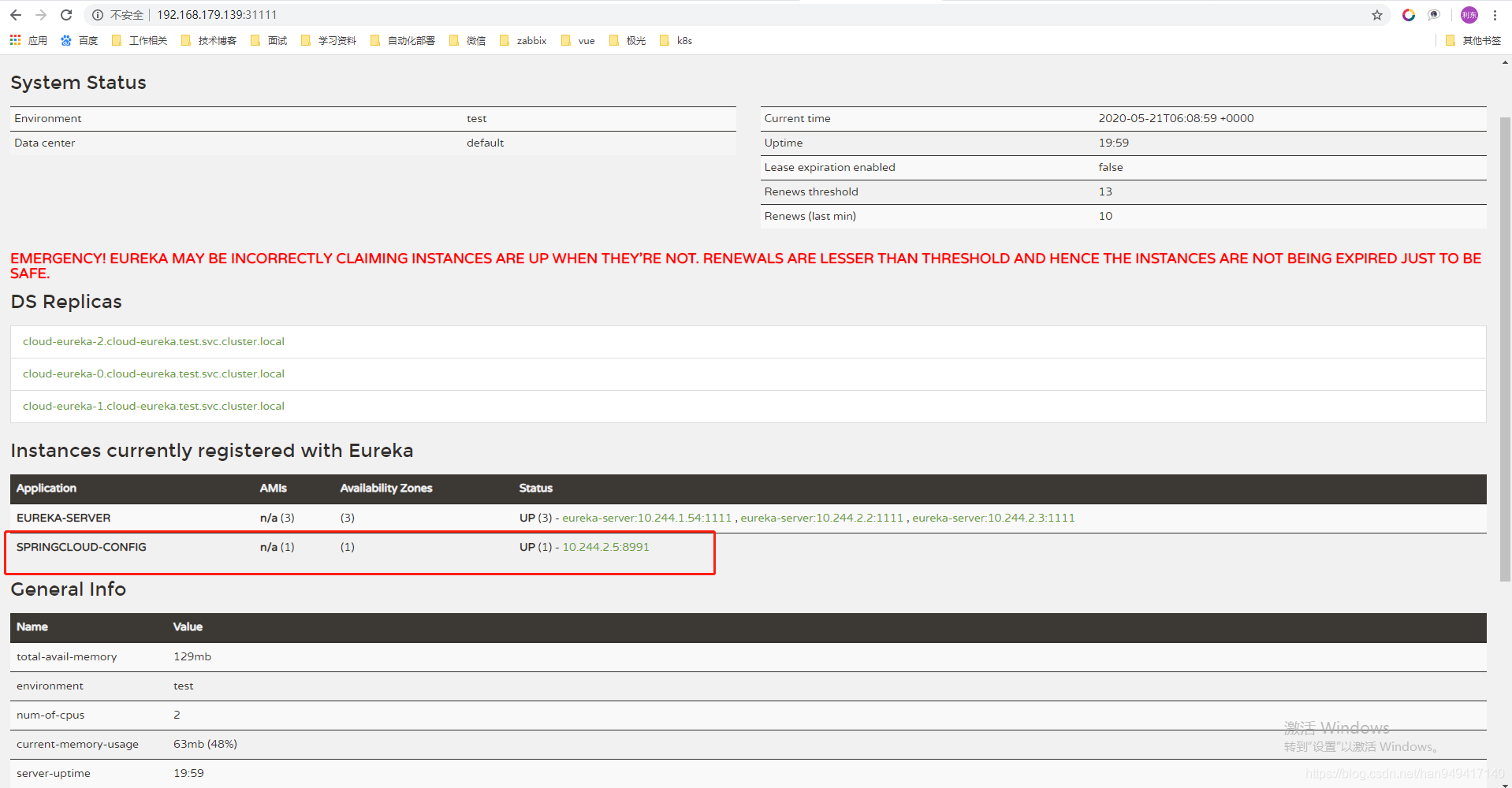1512x788 pixels.
Task: Click the current-memory-usage 63mb (48%) value
Action: pyautogui.click(x=205, y=744)
